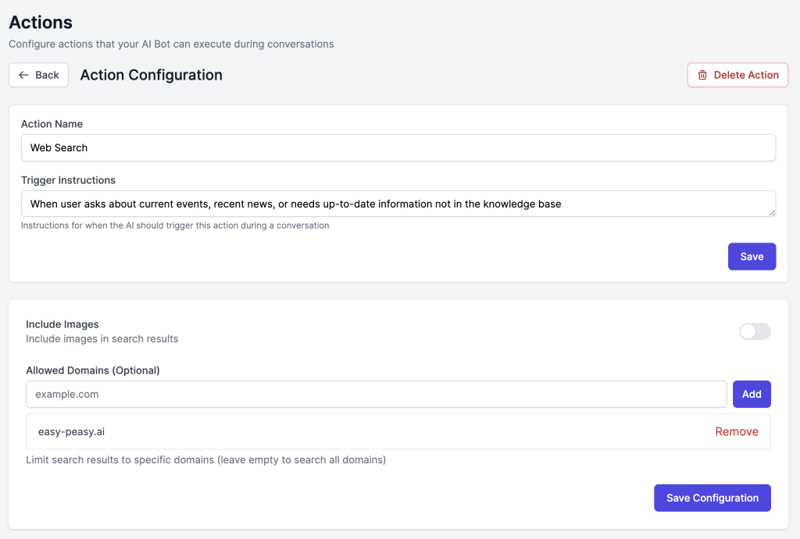Click the left arrow icon in Back button
The width and height of the screenshot is (800, 539).
coord(24,75)
